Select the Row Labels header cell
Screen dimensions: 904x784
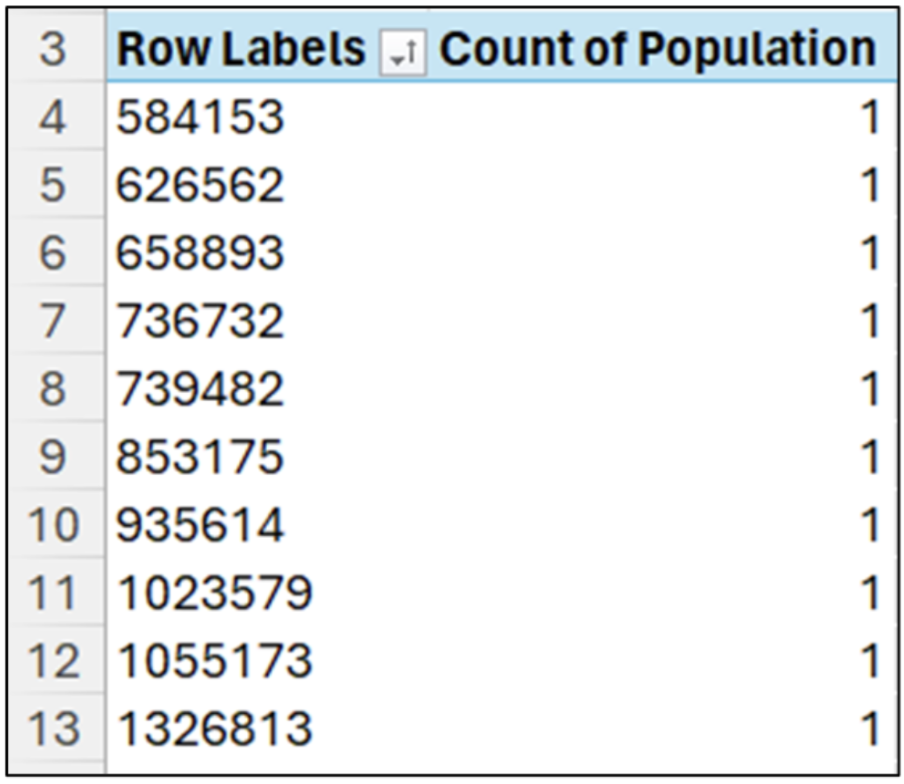click(240, 50)
